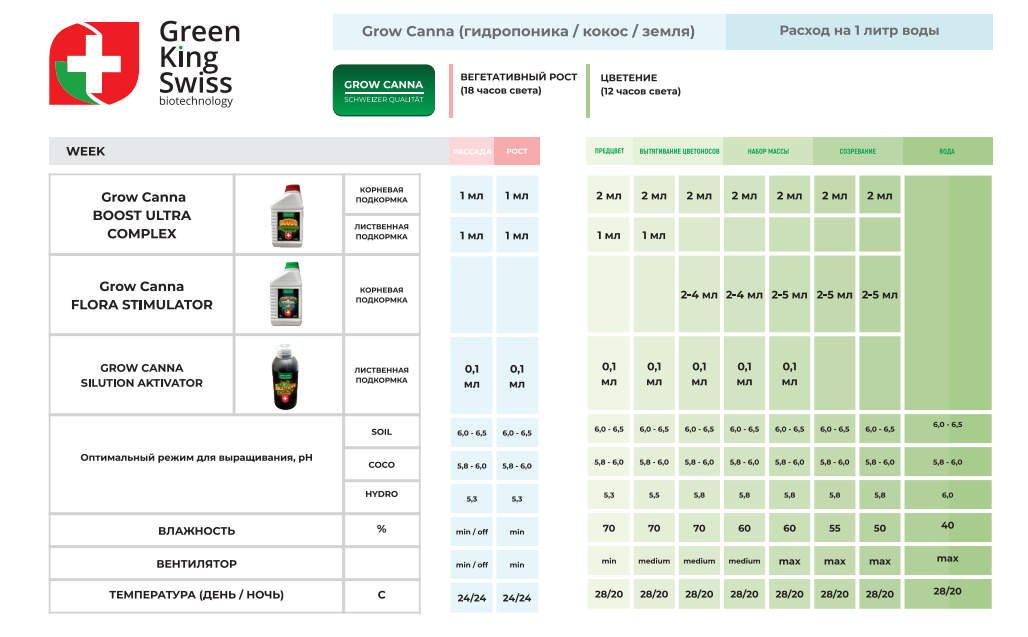Click ventilator 'min / off' in РАССАДА column

click(471, 564)
